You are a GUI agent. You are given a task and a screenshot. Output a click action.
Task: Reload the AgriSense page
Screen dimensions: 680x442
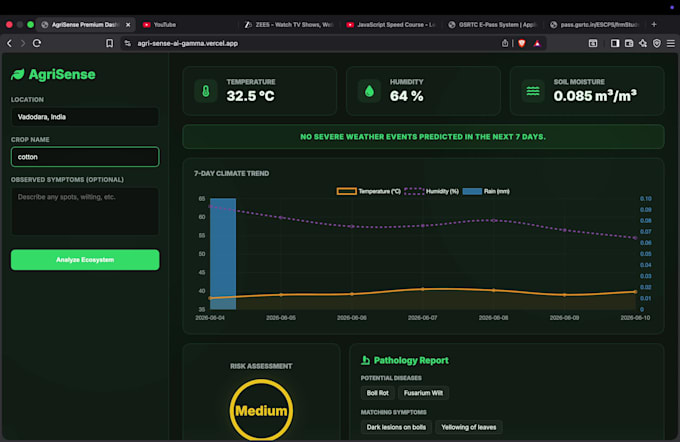coord(37,43)
